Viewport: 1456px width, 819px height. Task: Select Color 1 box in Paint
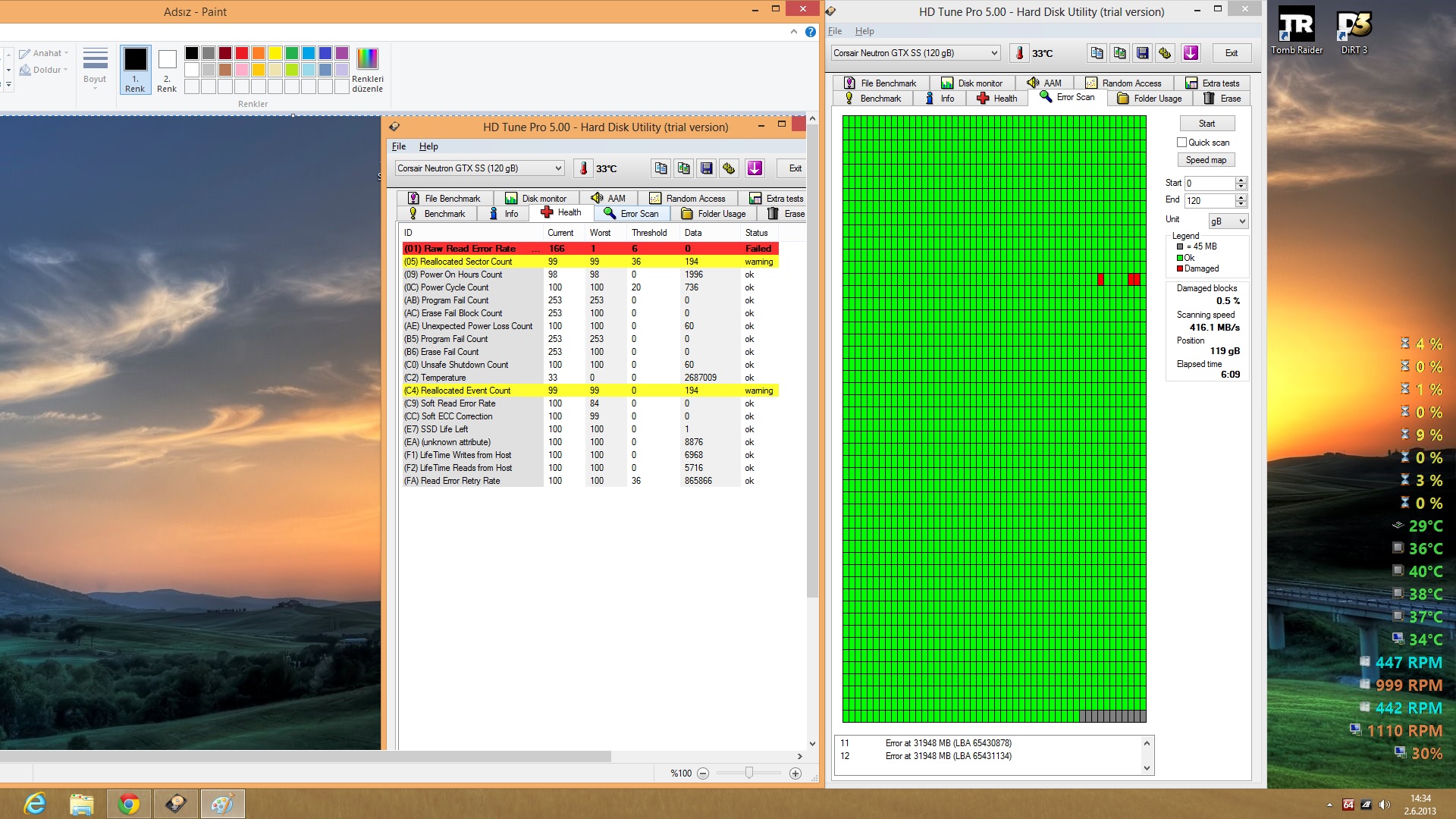pyautogui.click(x=135, y=68)
